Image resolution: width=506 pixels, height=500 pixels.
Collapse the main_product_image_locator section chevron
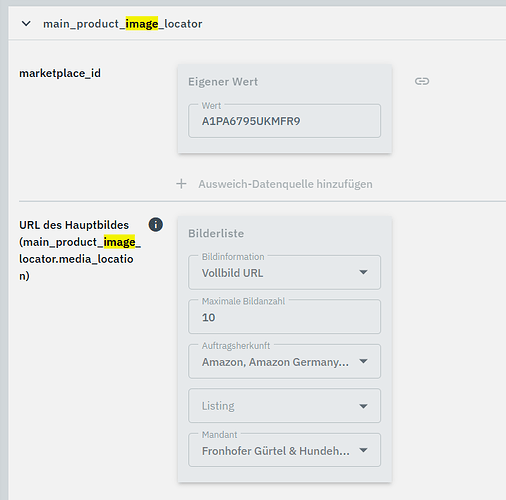click(x=26, y=24)
